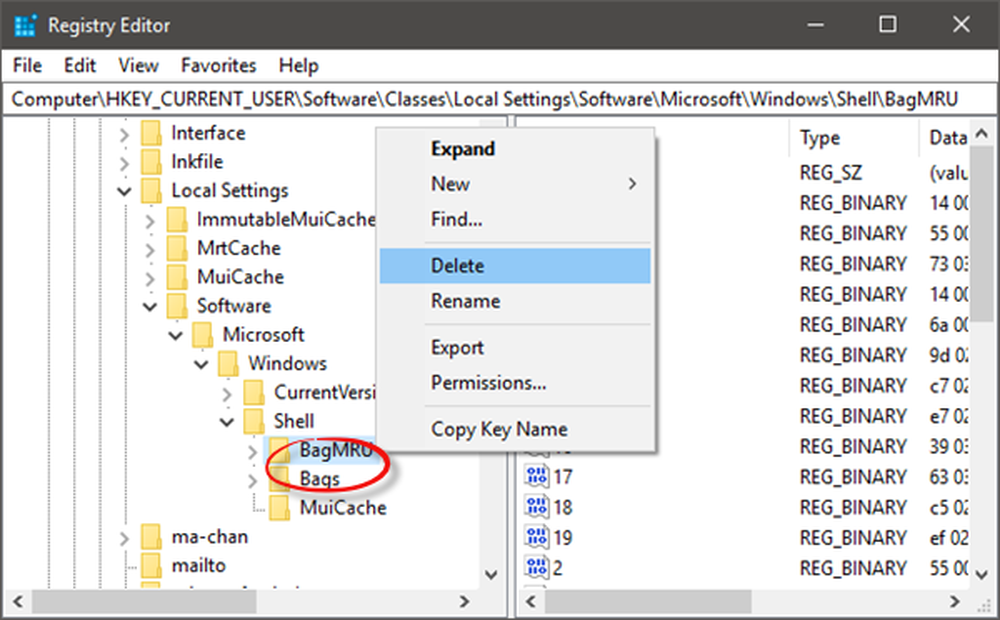Viewport: 1000px width, 620px height.
Task: Click binary value icon for entry 19
Action: tap(536, 538)
